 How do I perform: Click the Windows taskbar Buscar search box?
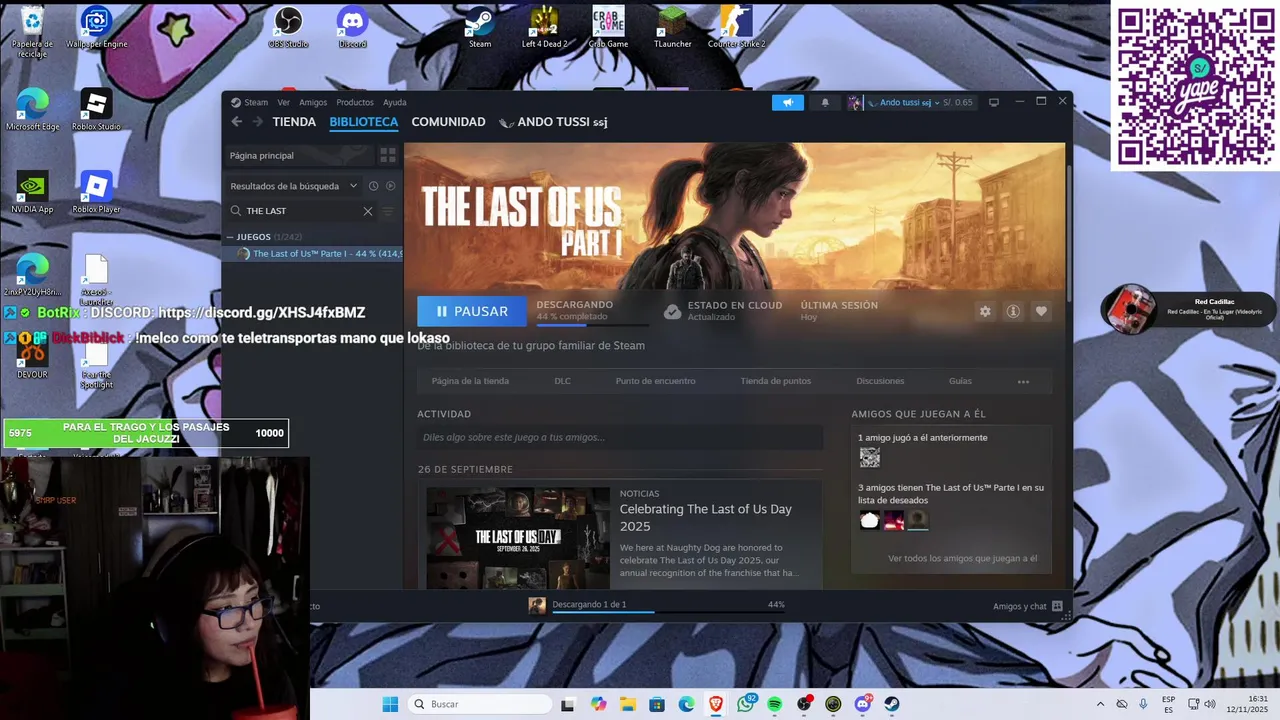[x=480, y=704]
